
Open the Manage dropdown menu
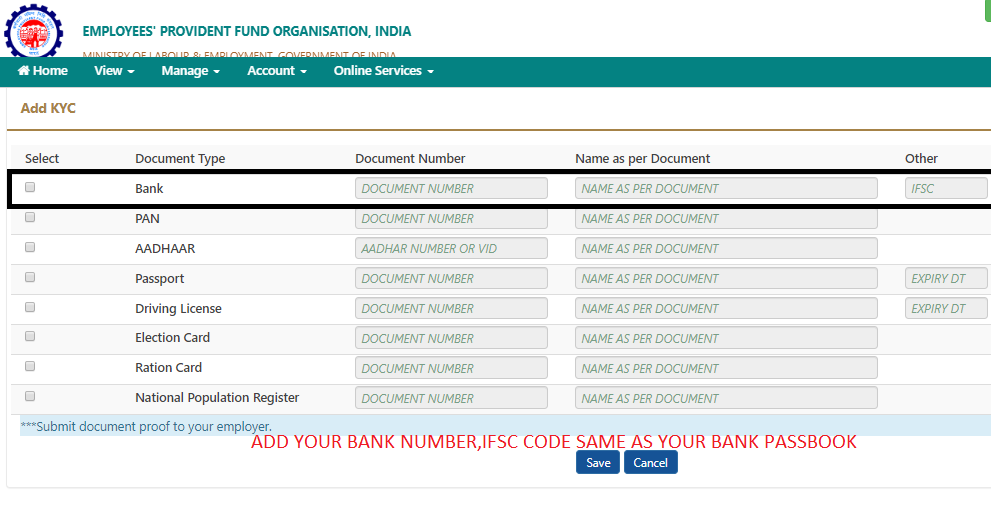pyautogui.click(x=190, y=71)
